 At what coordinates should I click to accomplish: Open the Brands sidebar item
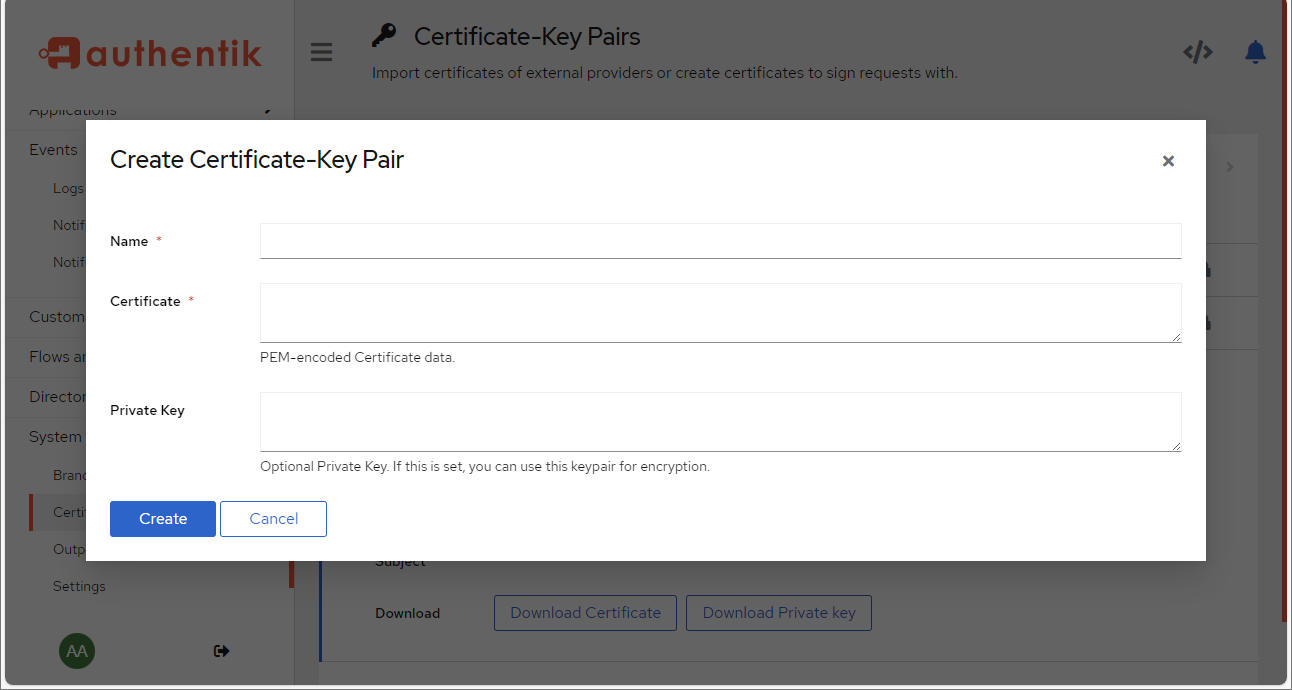(x=69, y=475)
